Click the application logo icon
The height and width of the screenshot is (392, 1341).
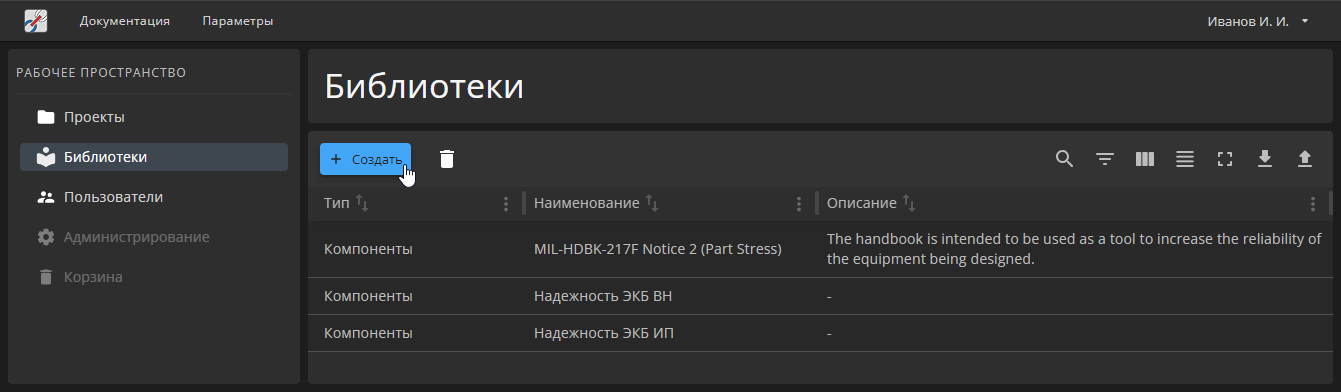pyautogui.click(x=36, y=20)
